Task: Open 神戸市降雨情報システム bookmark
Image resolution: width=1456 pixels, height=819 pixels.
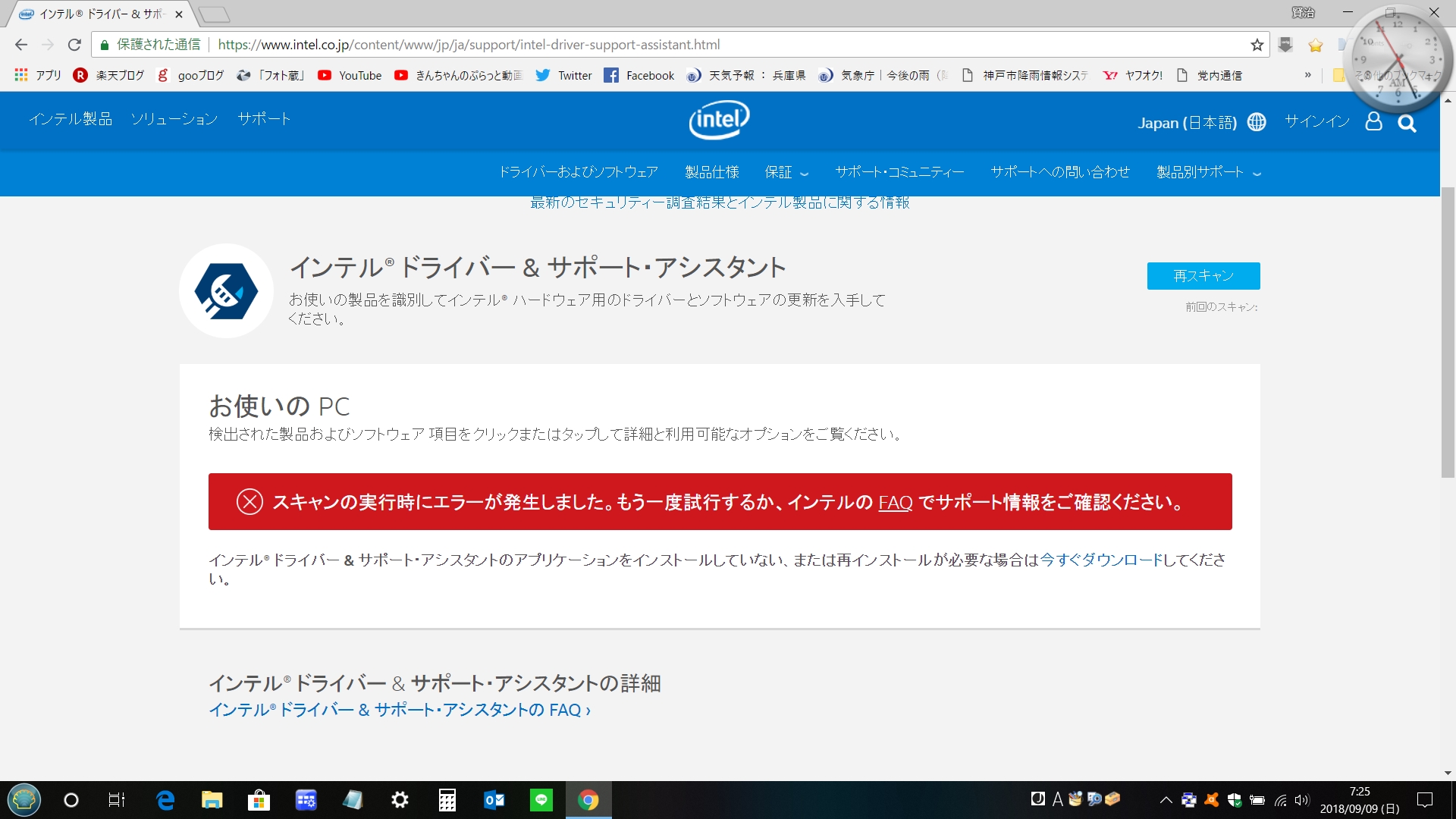Action: [1025, 75]
